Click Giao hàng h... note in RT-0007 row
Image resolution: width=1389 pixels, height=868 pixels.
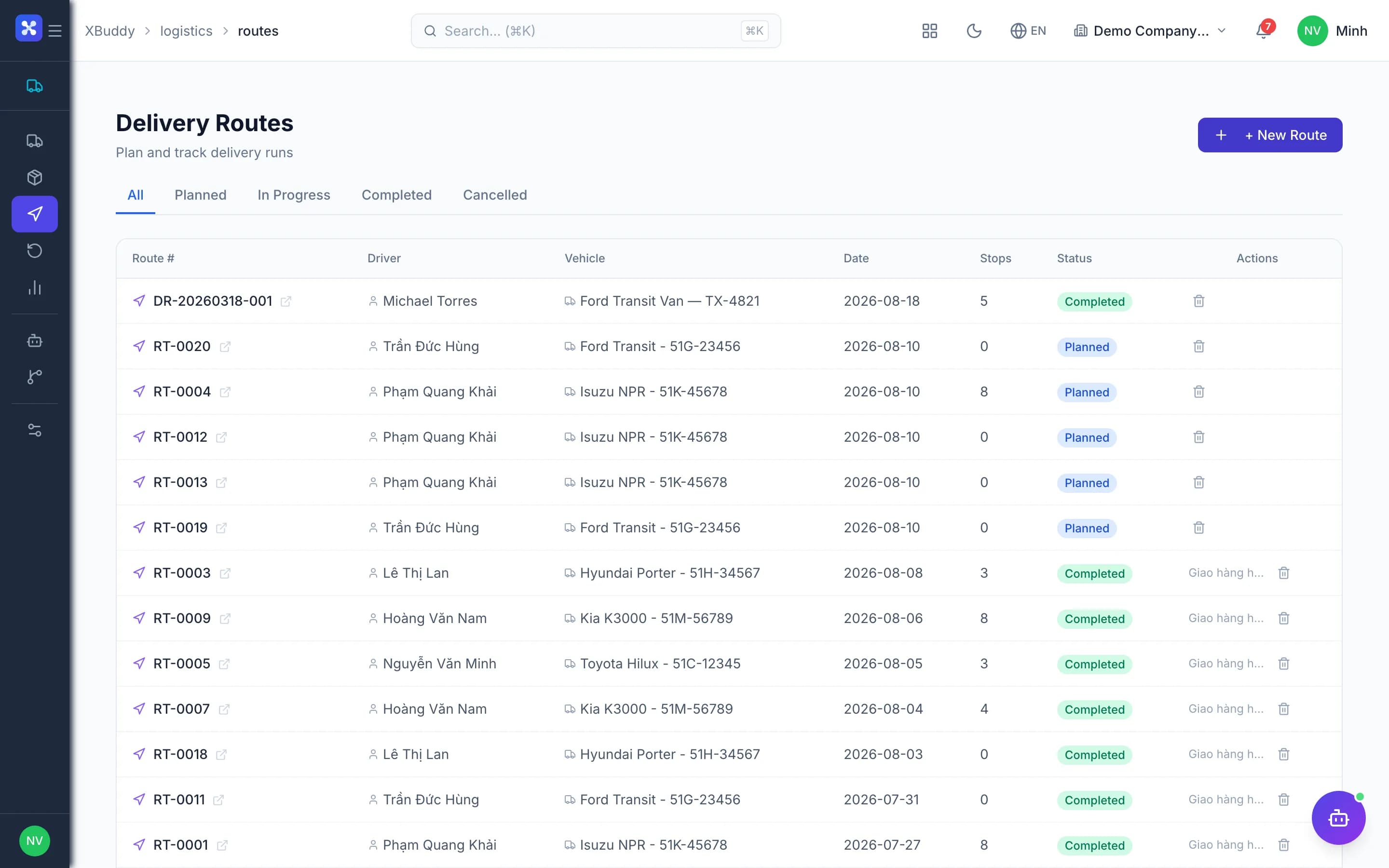[x=1226, y=709]
